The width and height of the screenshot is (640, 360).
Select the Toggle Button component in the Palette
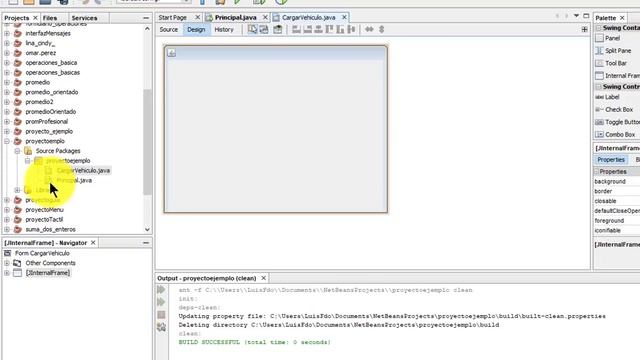617,122
